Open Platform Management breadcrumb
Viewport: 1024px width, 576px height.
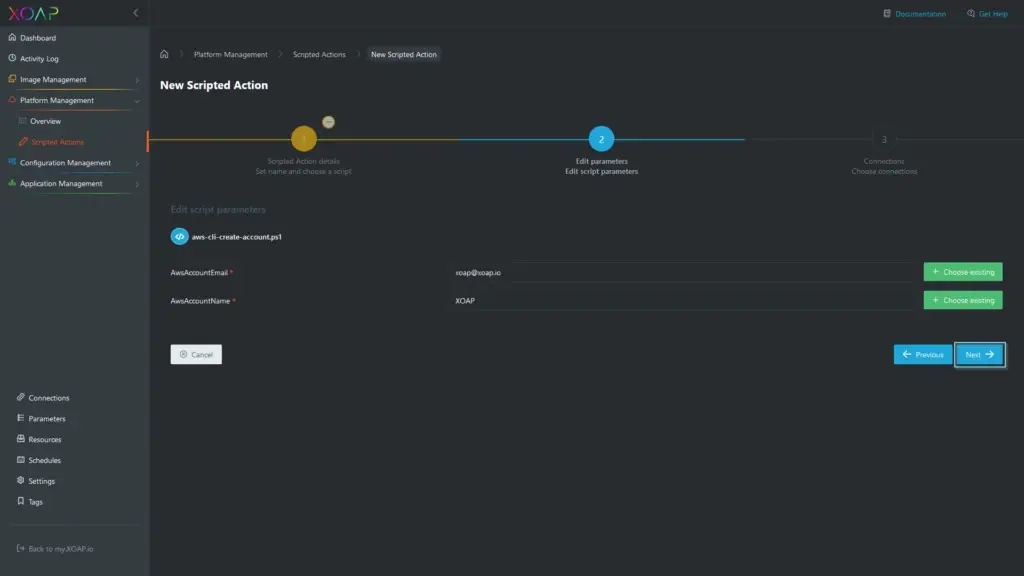[231, 55]
